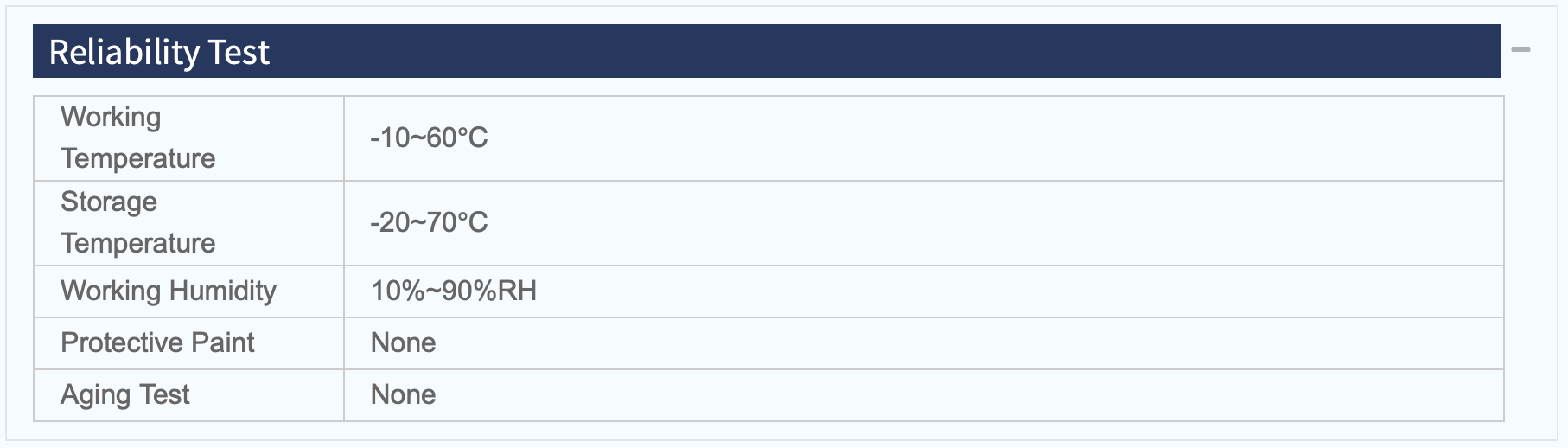Click the Reliability Test title text

(x=159, y=53)
